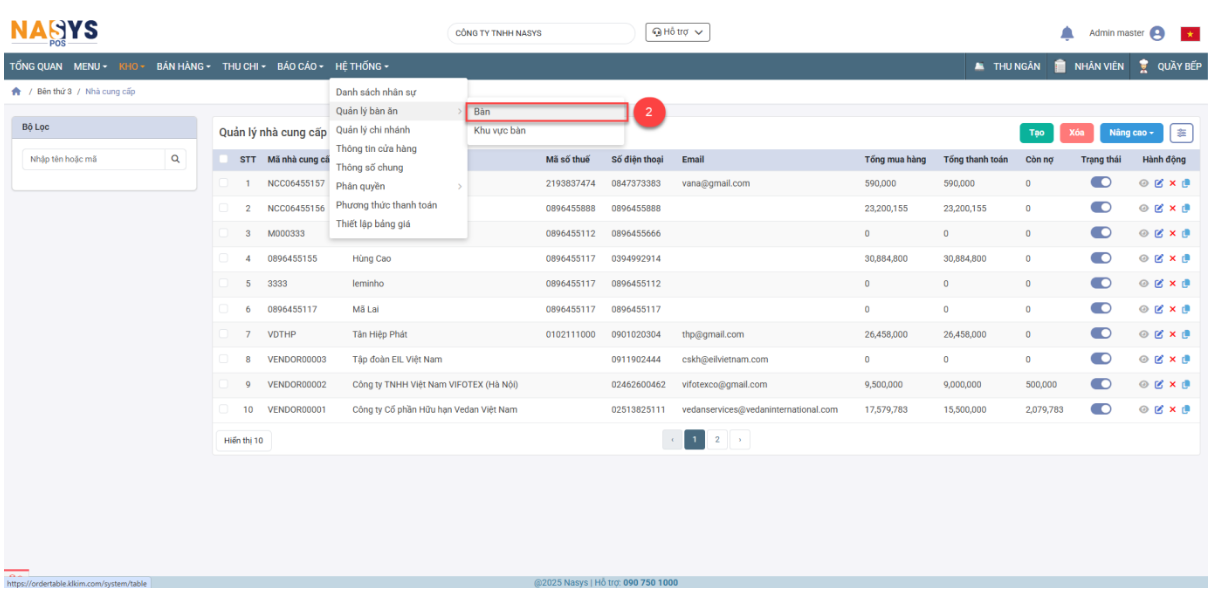Click the home icon in breadcrumb
The width and height of the screenshot is (1215, 591).
point(16,92)
